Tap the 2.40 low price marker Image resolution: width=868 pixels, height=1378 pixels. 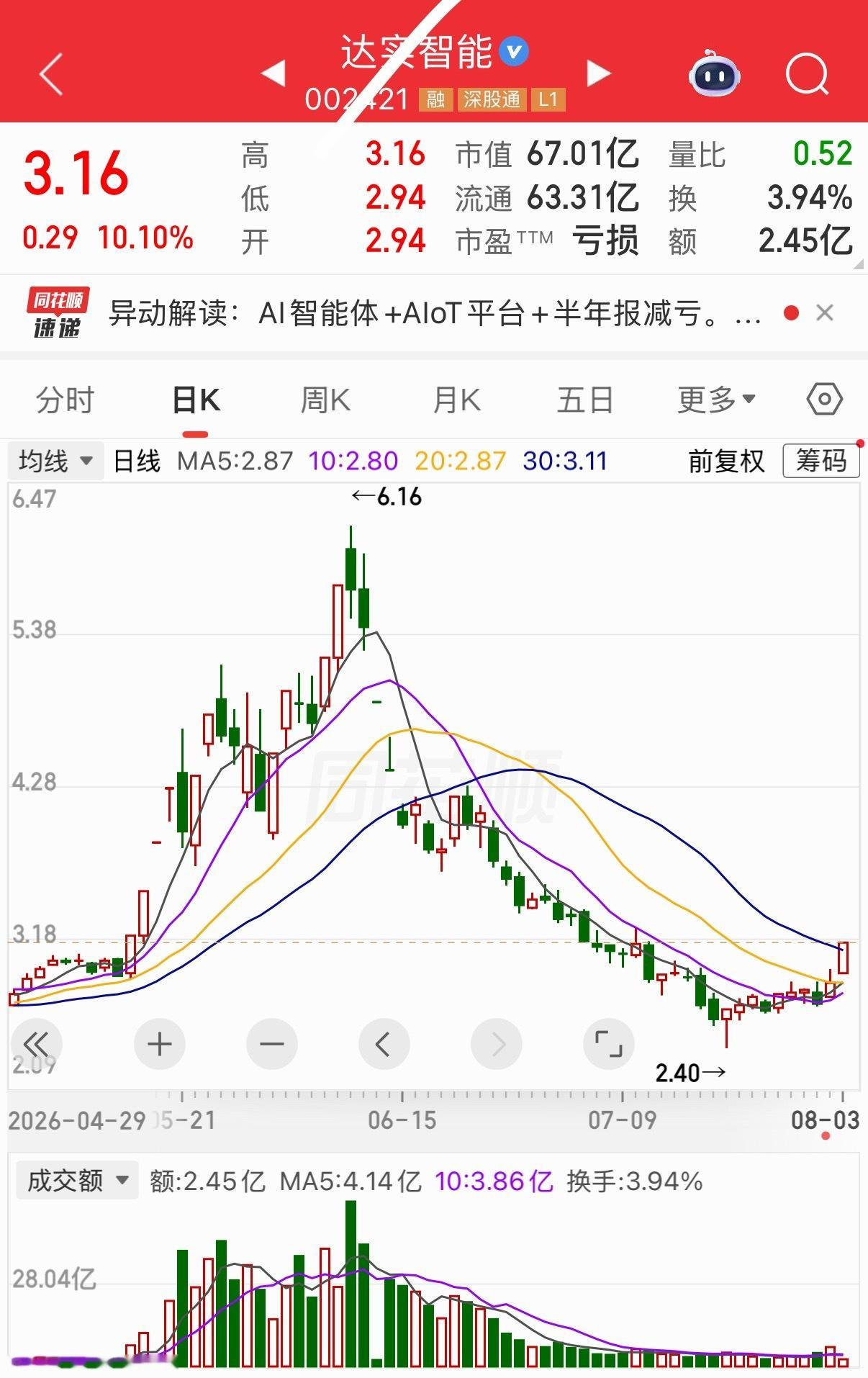690,1073
